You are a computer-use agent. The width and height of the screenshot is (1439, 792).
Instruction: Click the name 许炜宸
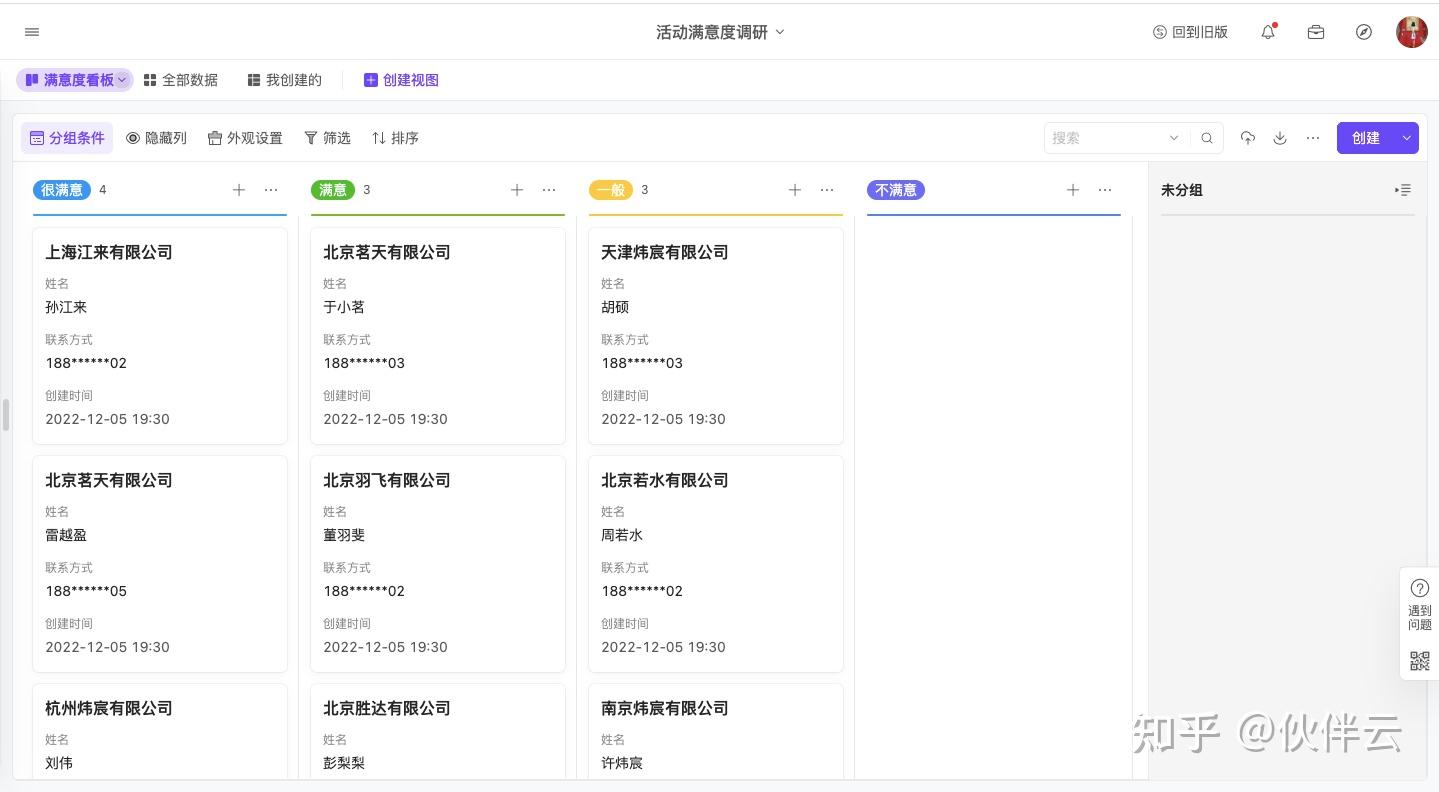[x=622, y=763]
